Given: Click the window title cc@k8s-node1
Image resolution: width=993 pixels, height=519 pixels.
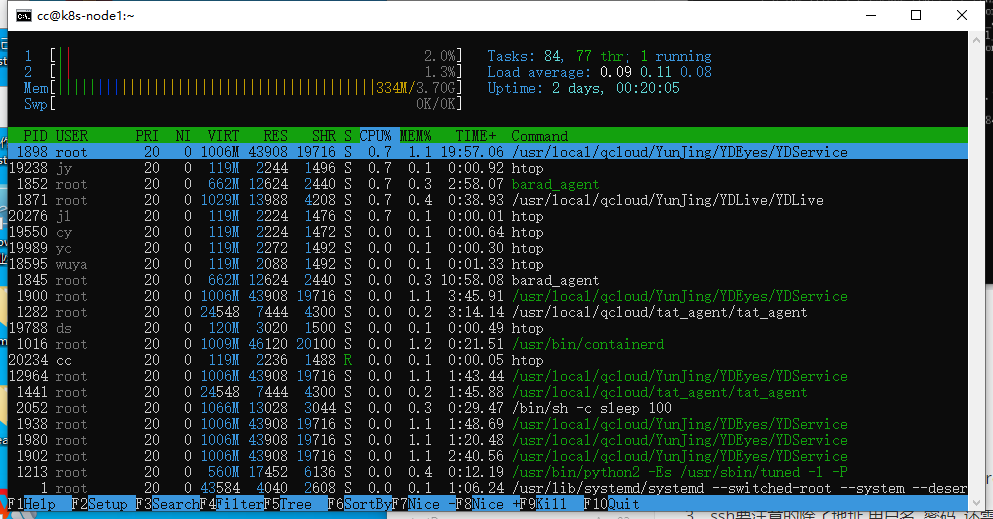Looking at the screenshot, I should [x=85, y=16].
